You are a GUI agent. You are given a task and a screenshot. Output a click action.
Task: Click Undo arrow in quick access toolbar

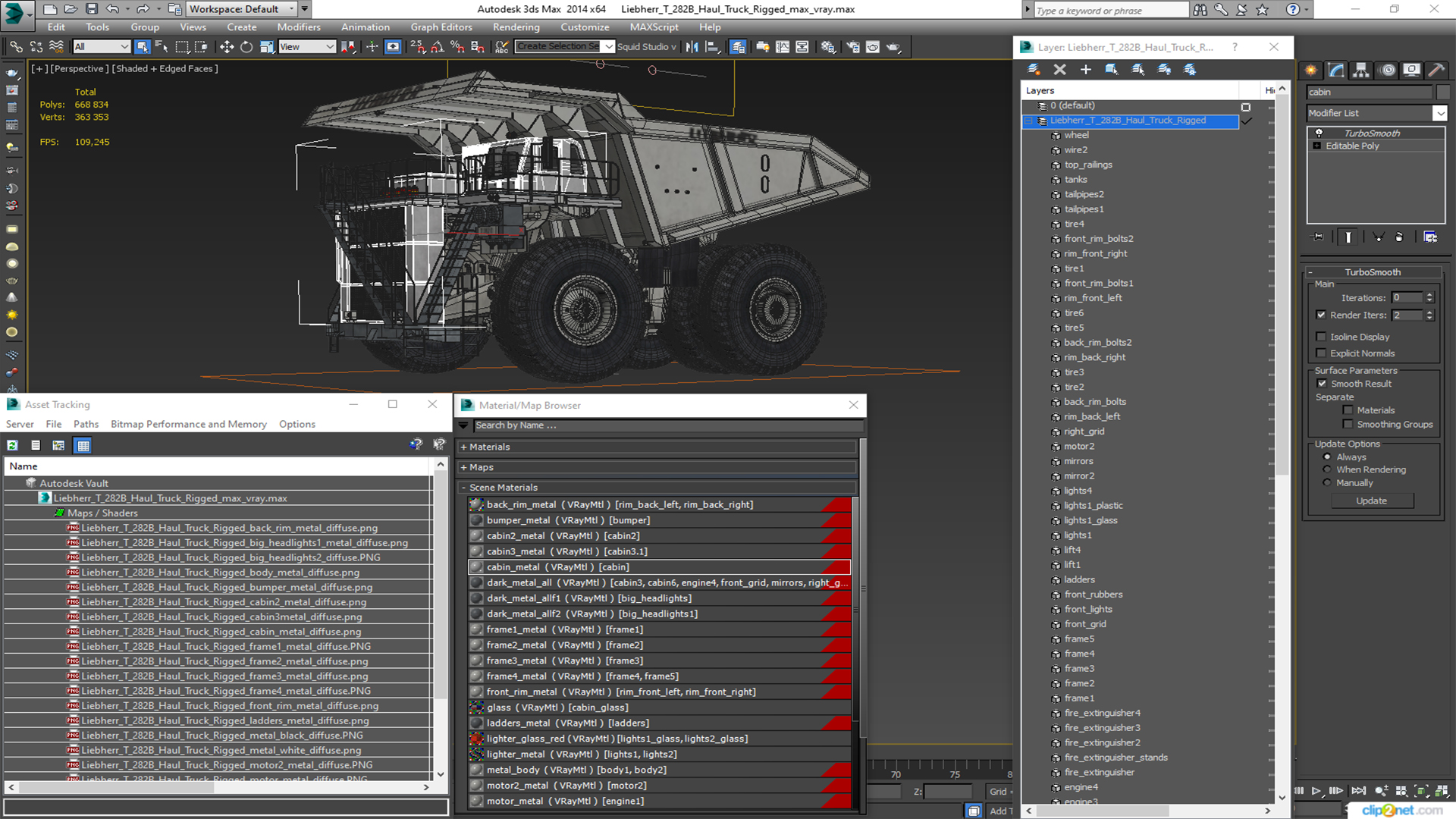click(x=112, y=9)
